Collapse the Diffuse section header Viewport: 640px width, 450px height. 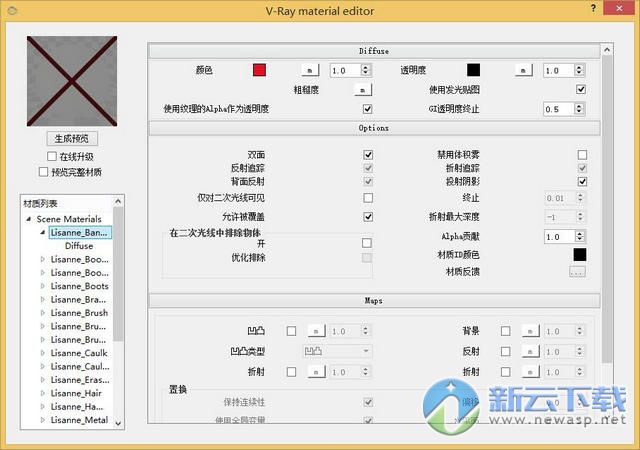click(374, 51)
